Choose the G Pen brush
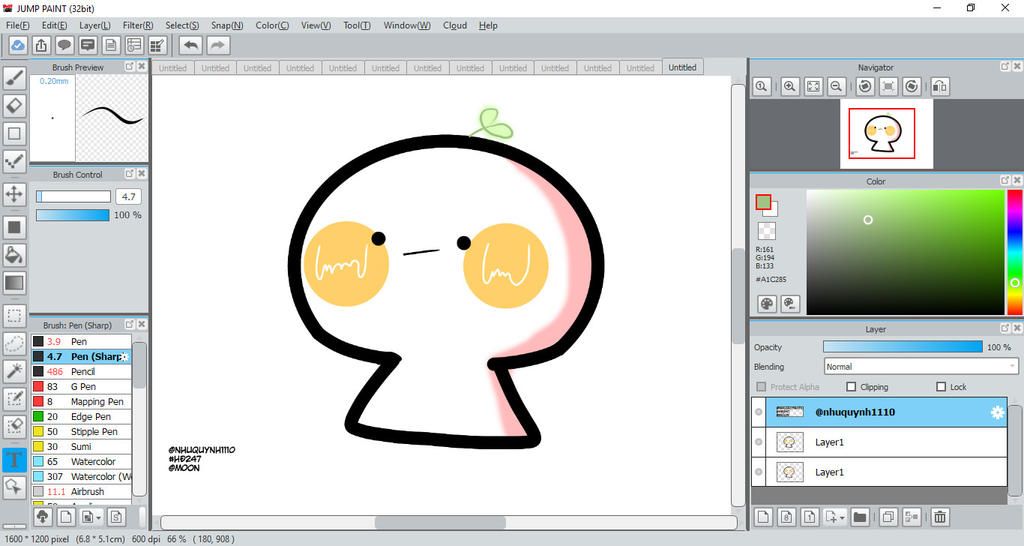This screenshot has width=1024, height=546. (x=82, y=387)
